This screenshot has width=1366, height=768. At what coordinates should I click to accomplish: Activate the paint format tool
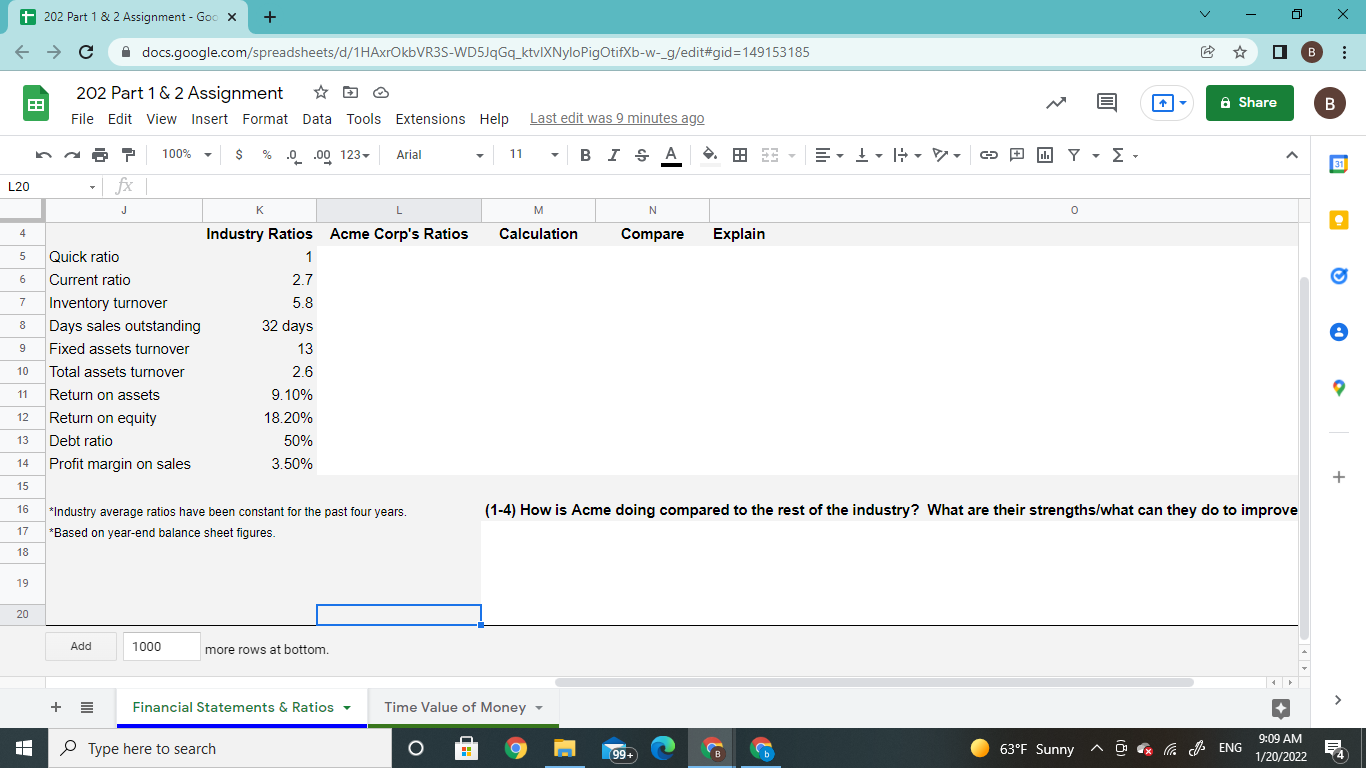click(x=127, y=155)
